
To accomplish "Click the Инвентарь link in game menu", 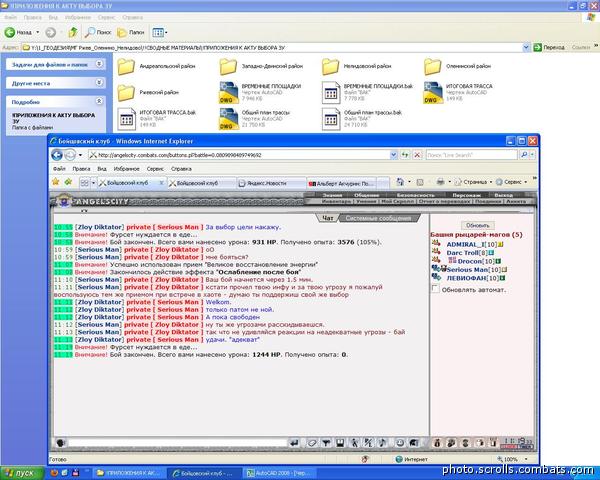I will click(336, 201).
